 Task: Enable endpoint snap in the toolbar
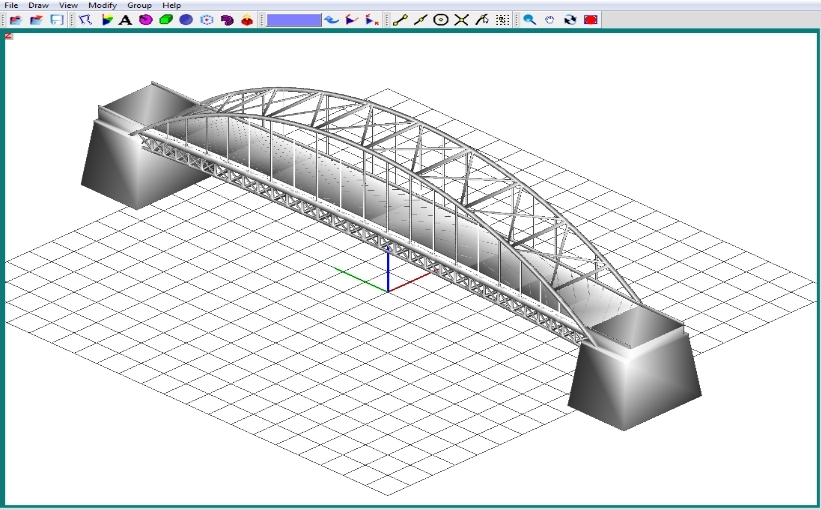400,20
